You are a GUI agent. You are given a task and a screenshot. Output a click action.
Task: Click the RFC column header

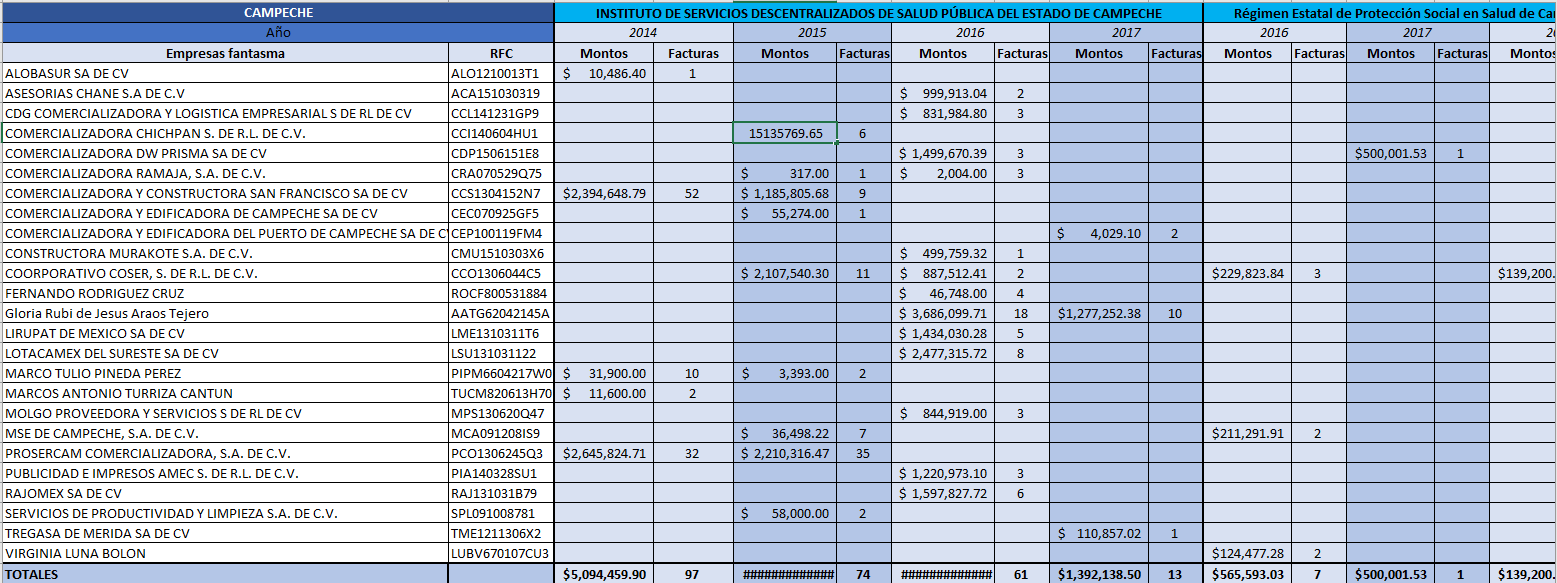(x=502, y=53)
